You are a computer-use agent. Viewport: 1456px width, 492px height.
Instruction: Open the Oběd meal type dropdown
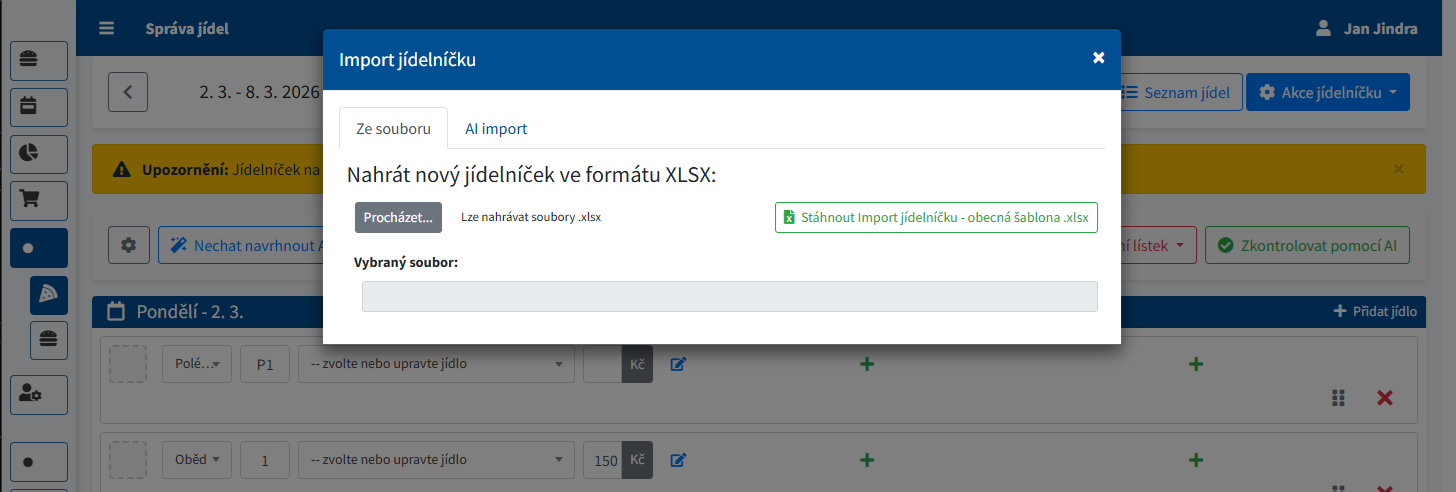pyautogui.click(x=197, y=460)
